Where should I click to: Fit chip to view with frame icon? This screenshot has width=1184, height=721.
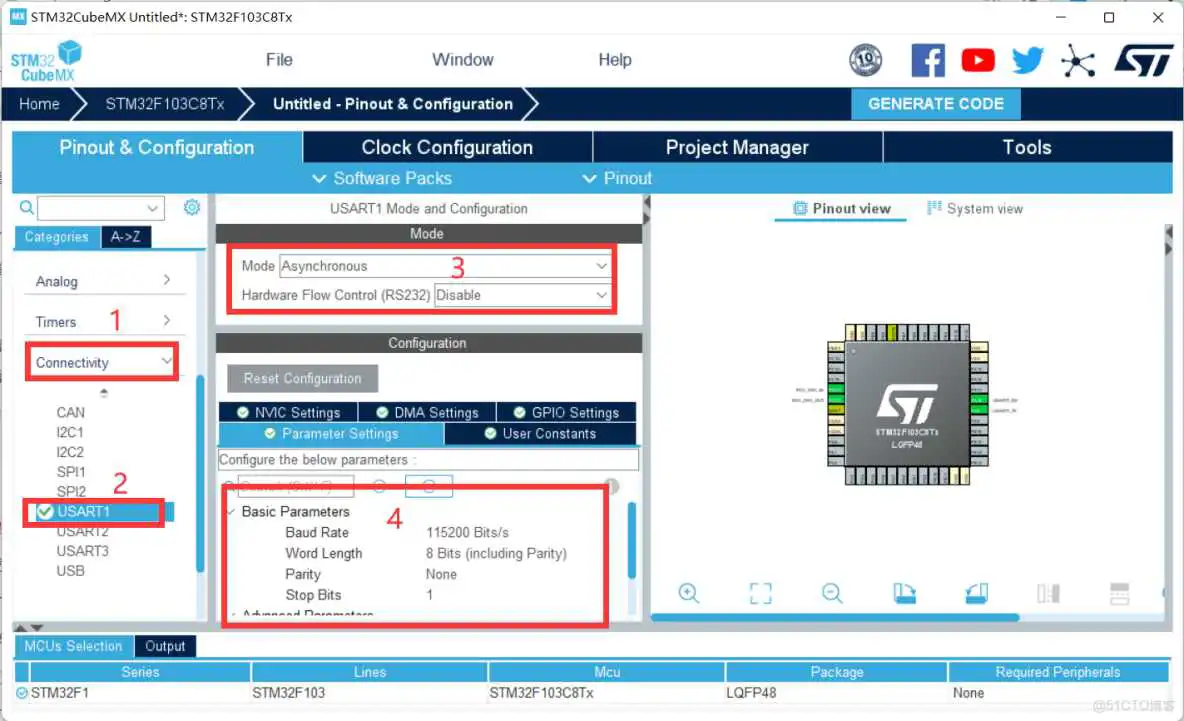tap(761, 593)
